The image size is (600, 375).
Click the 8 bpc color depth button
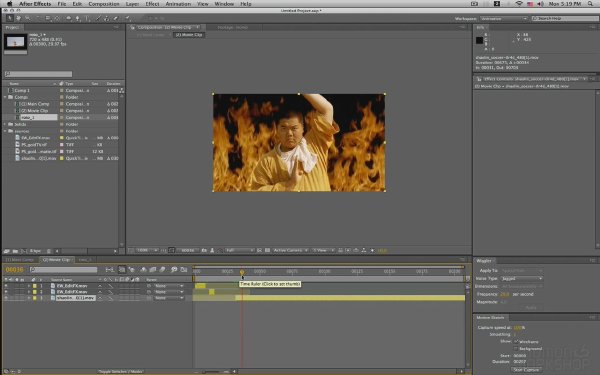coord(35,251)
